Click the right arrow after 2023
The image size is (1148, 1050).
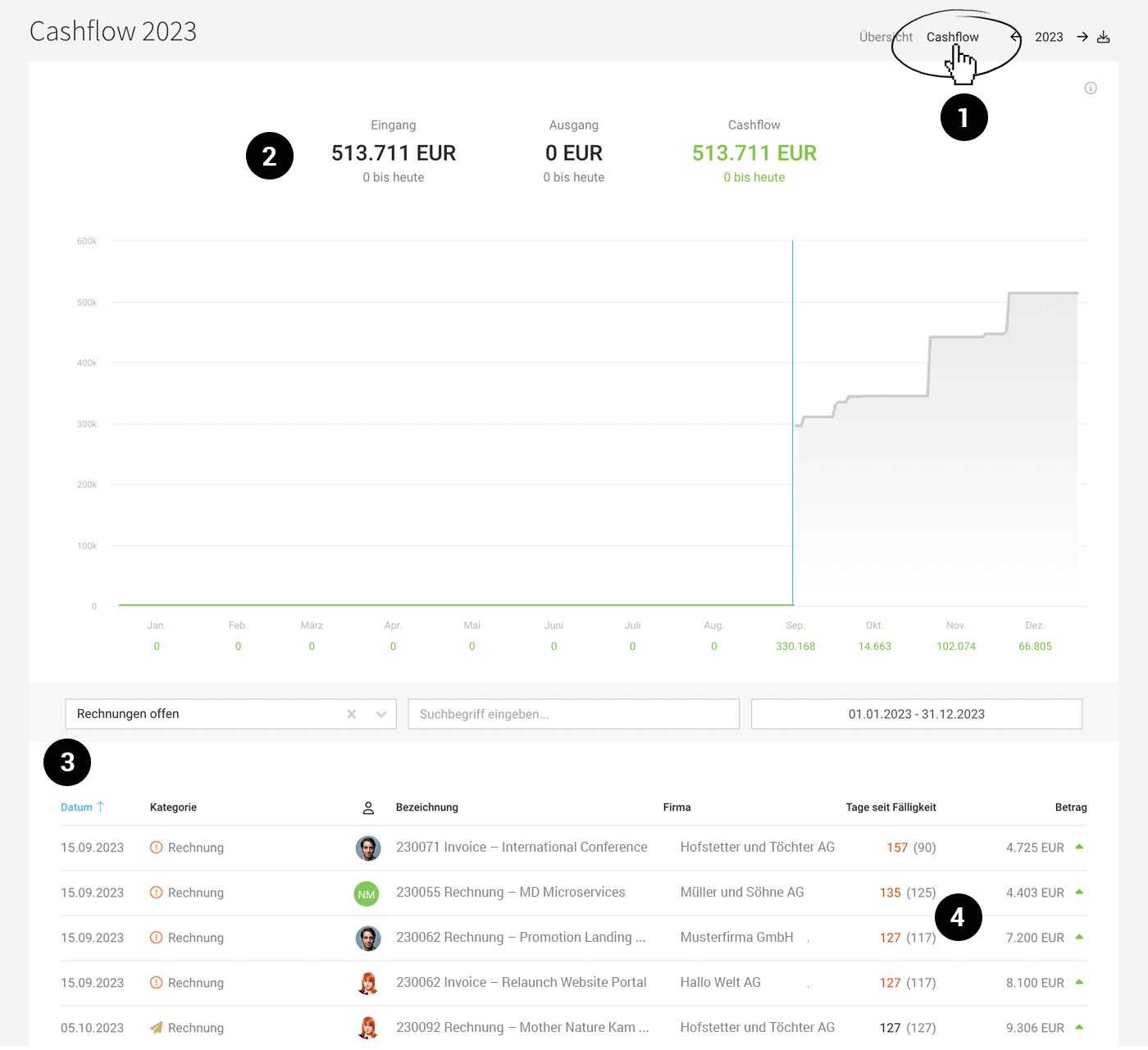click(1081, 36)
